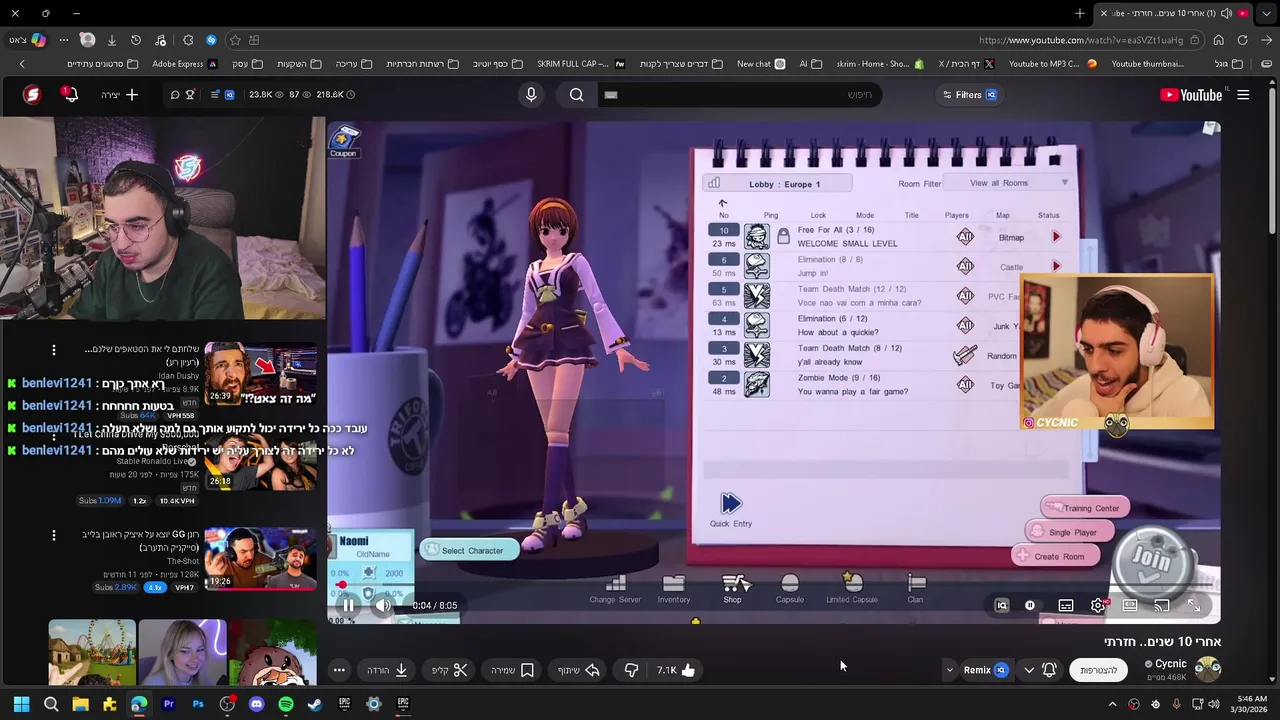1280x720 pixels.
Task: Open the Cycnic channel name link
Action: pyautogui.click(x=1170, y=663)
